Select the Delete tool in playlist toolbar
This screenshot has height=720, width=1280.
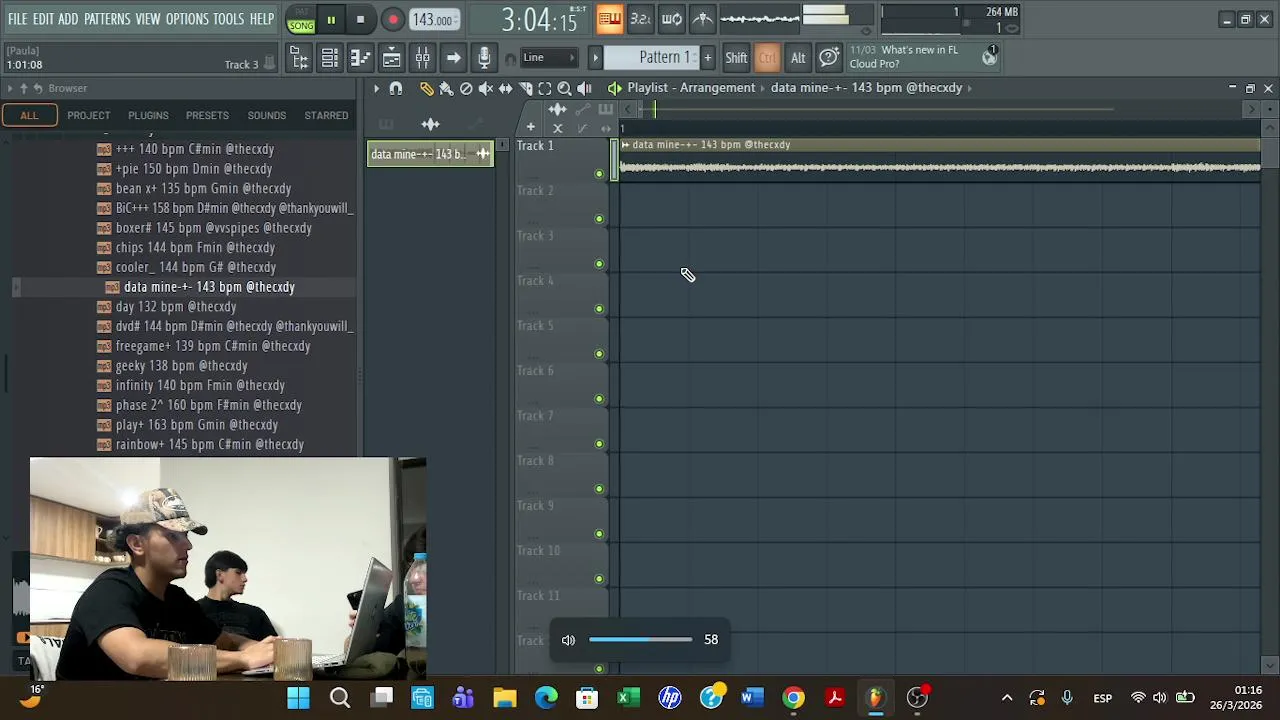click(x=466, y=88)
